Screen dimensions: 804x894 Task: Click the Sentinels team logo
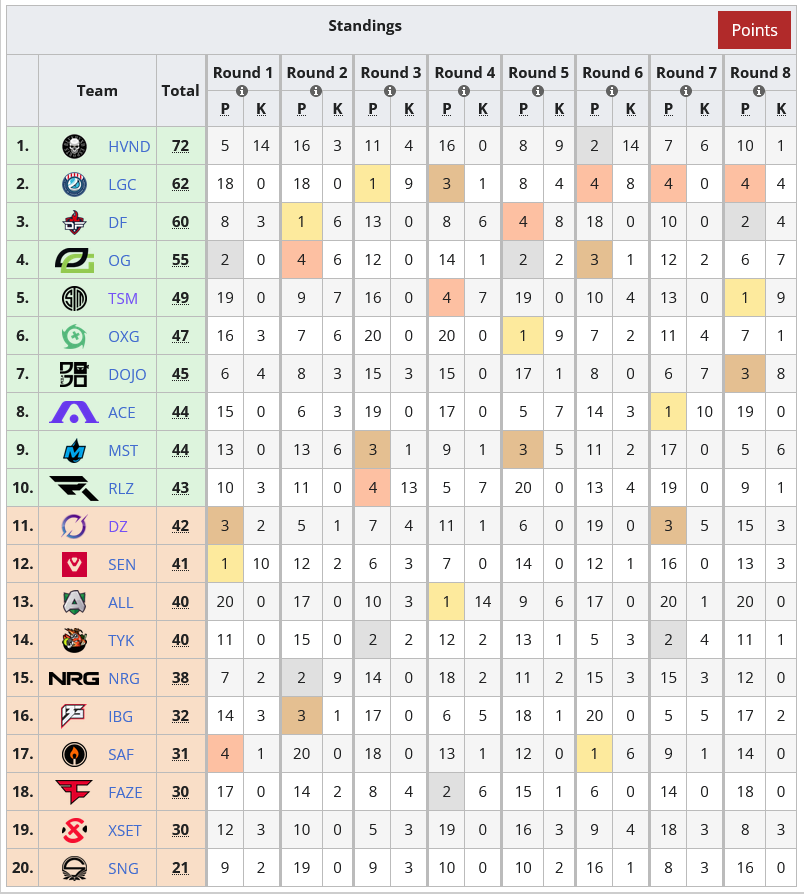pyautogui.click(x=75, y=565)
